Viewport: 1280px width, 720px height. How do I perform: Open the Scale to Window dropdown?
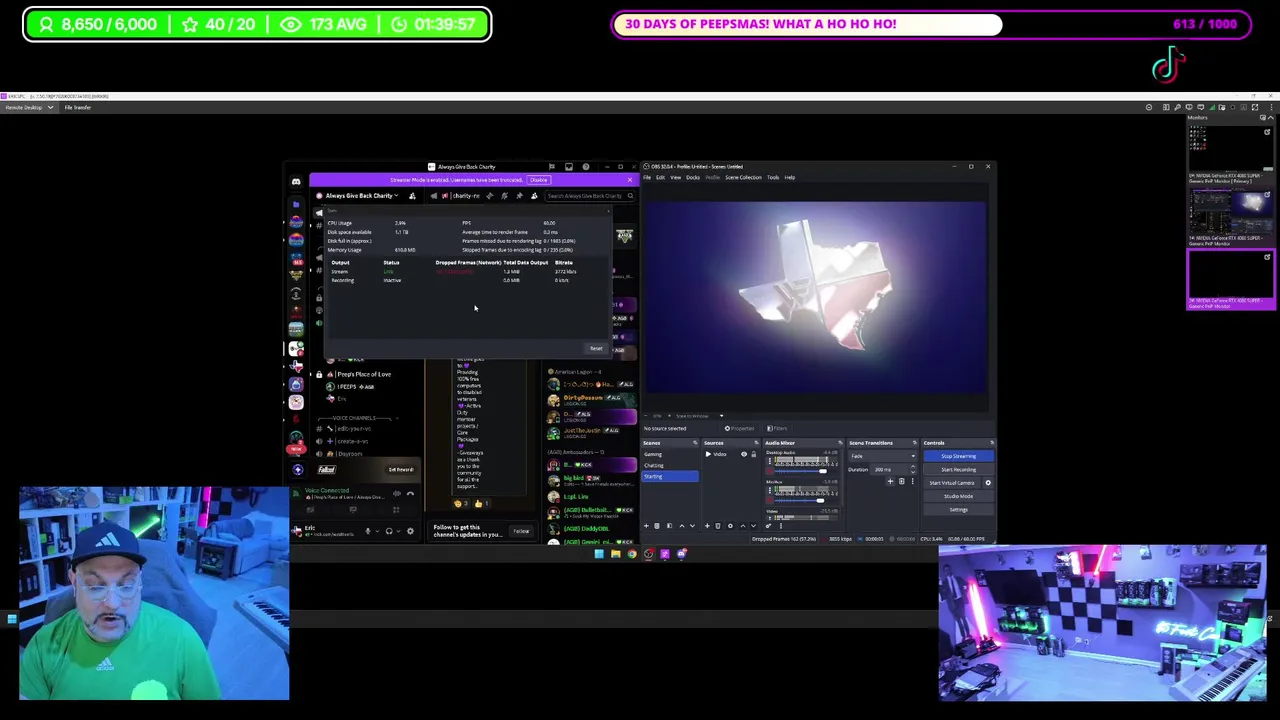(699, 416)
